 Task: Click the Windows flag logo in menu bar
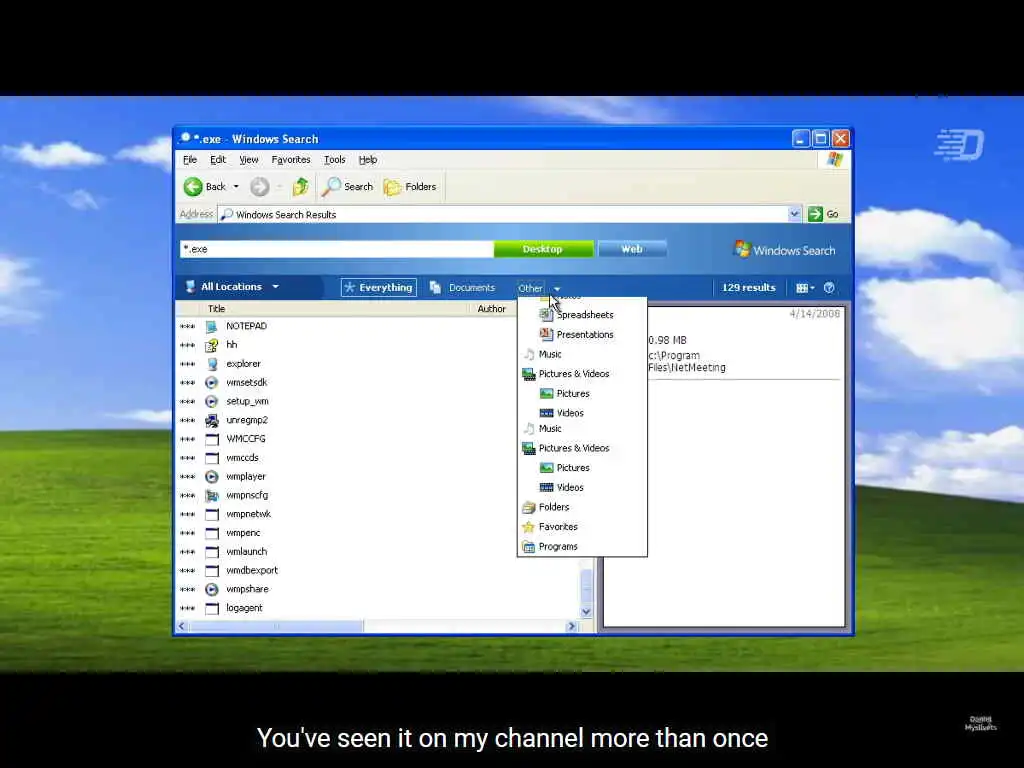[835, 159]
